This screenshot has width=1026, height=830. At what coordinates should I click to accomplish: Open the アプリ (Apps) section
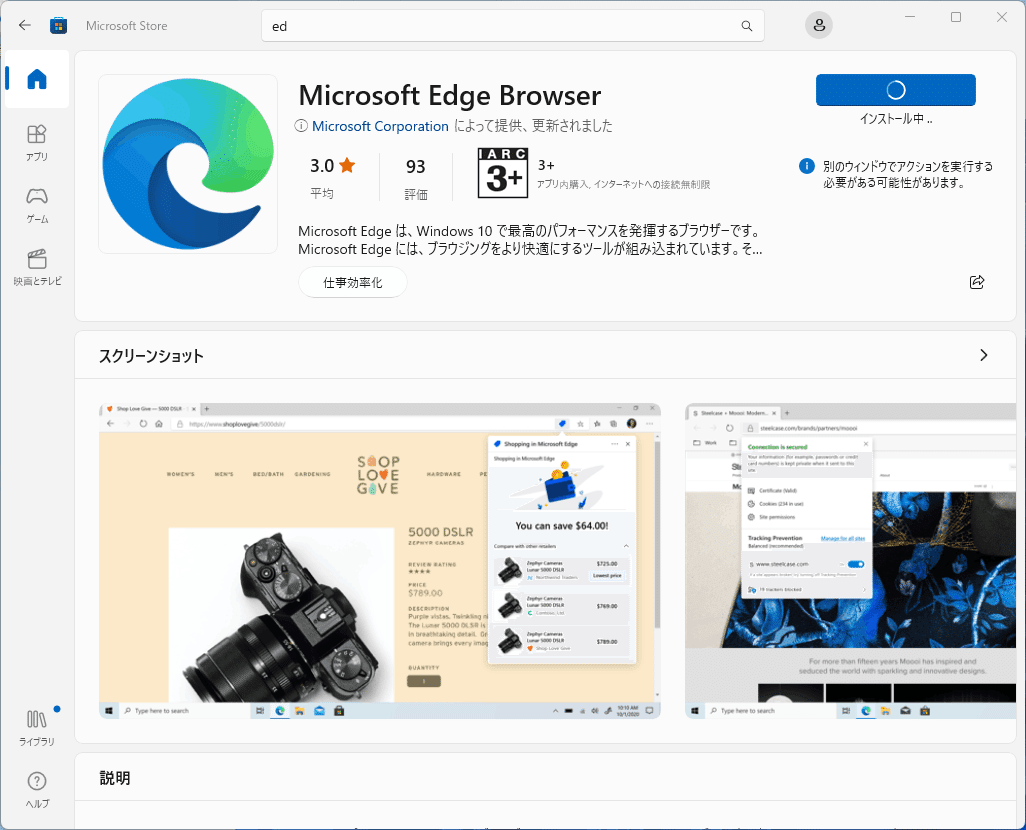click(x=37, y=142)
